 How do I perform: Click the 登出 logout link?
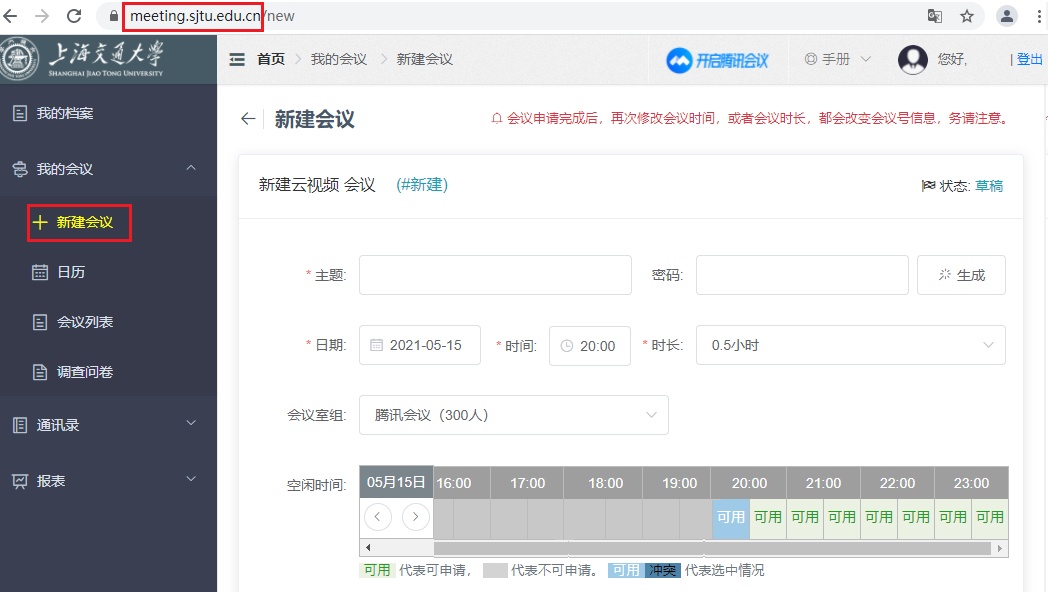coord(1029,60)
